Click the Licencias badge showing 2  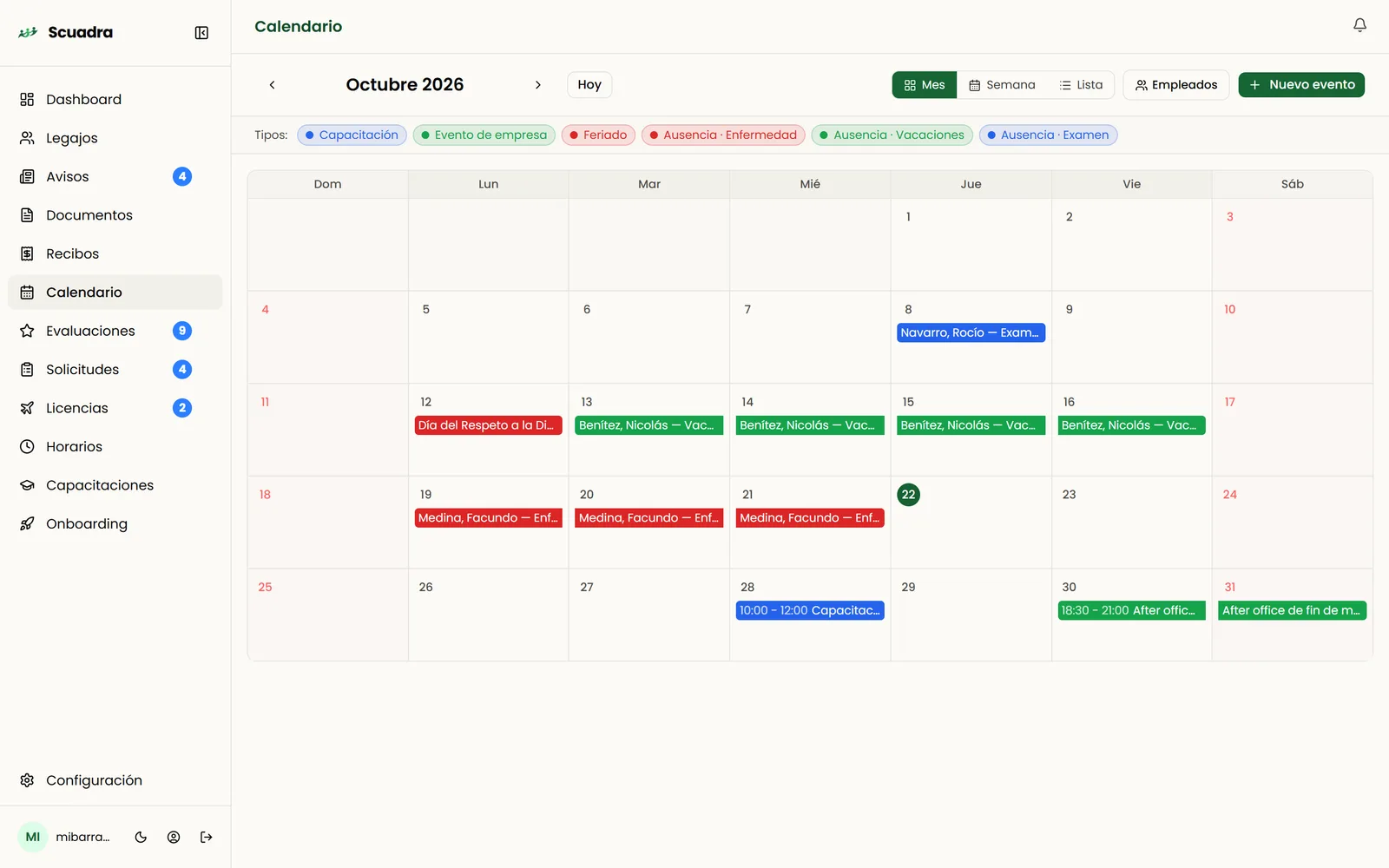[x=182, y=408]
